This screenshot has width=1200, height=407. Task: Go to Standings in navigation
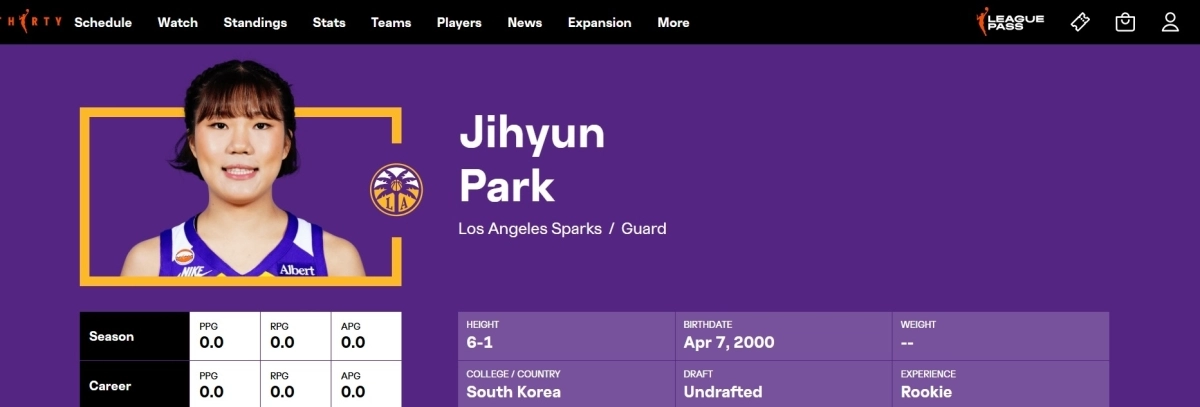[255, 22]
